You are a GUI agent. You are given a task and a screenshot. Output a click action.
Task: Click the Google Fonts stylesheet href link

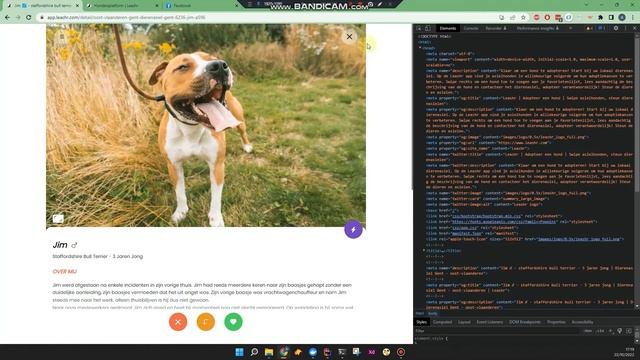point(504,222)
